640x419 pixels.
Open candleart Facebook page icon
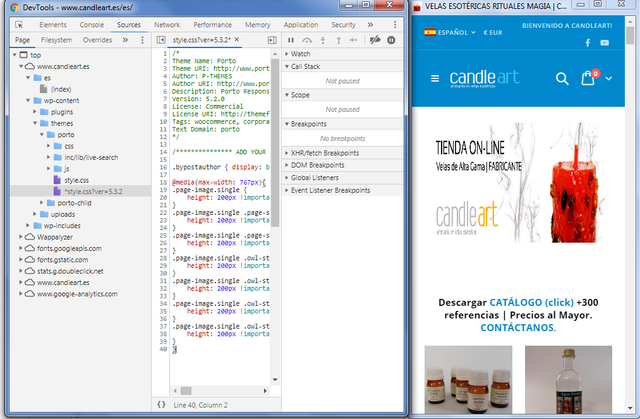point(588,43)
